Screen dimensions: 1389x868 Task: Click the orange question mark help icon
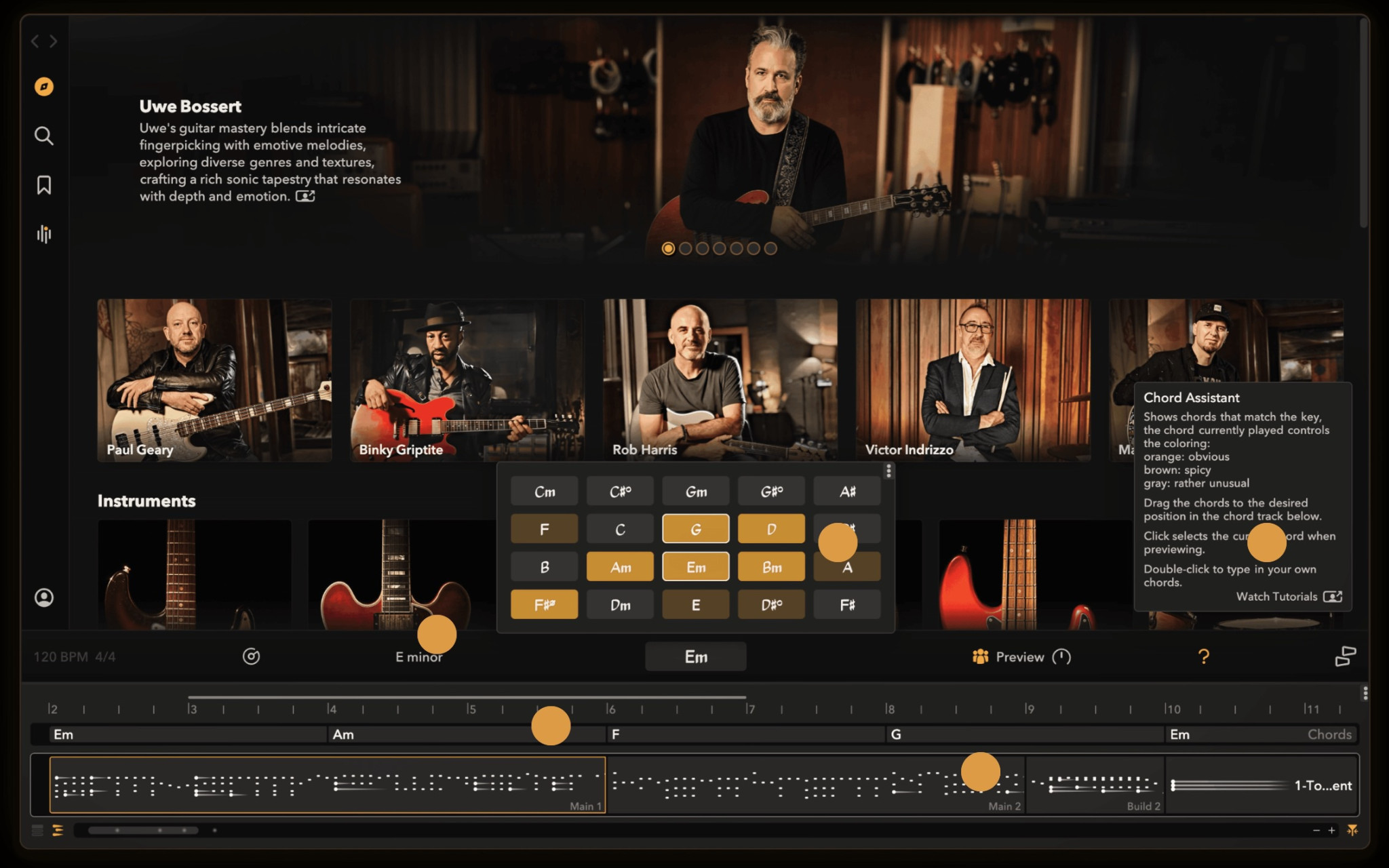tap(1203, 656)
